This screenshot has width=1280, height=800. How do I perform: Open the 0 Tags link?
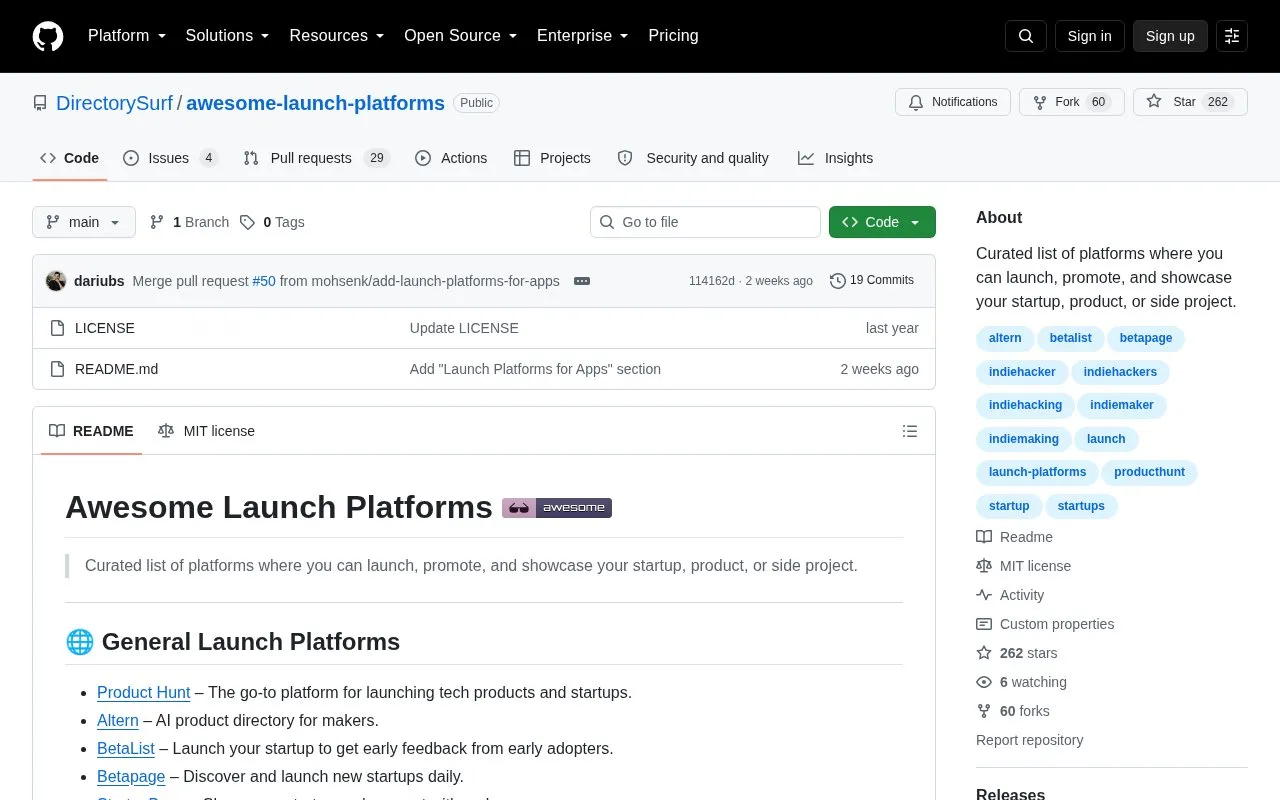point(272,222)
